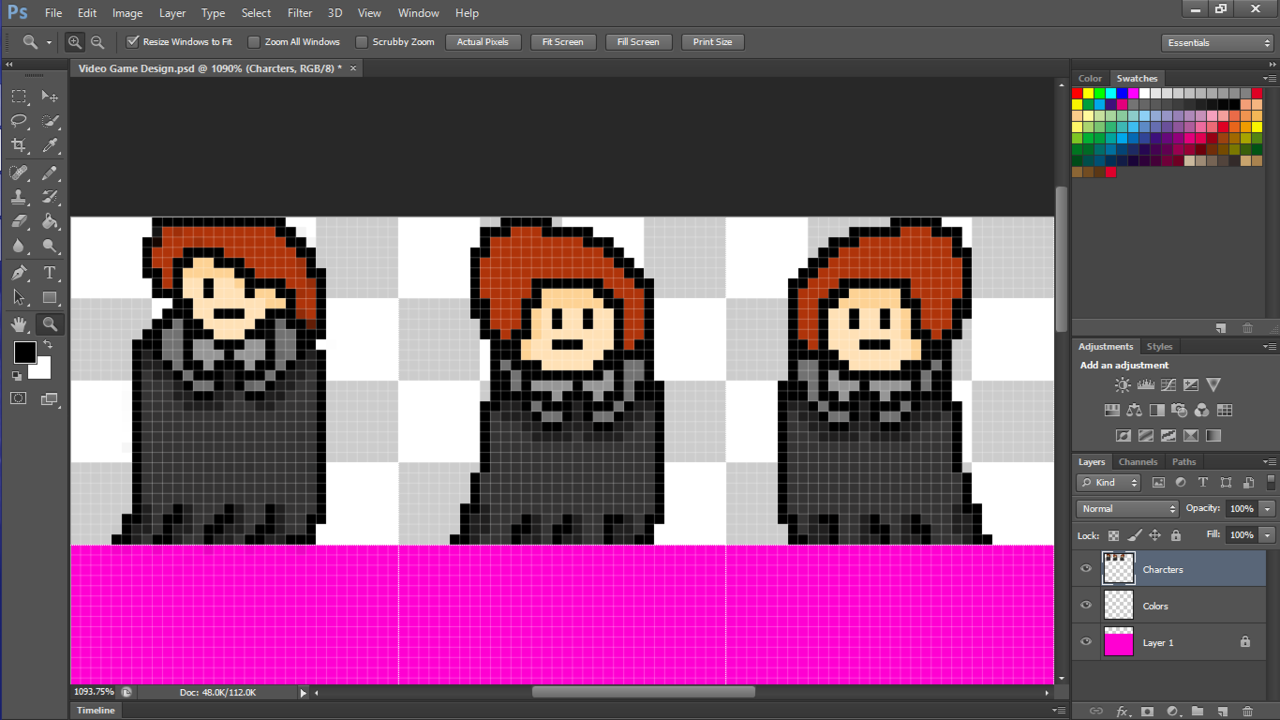Hide Layer 1 visibility eye
Image resolution: width=1280 pixels, height=720 pixels.
[x=1086, y=642]
